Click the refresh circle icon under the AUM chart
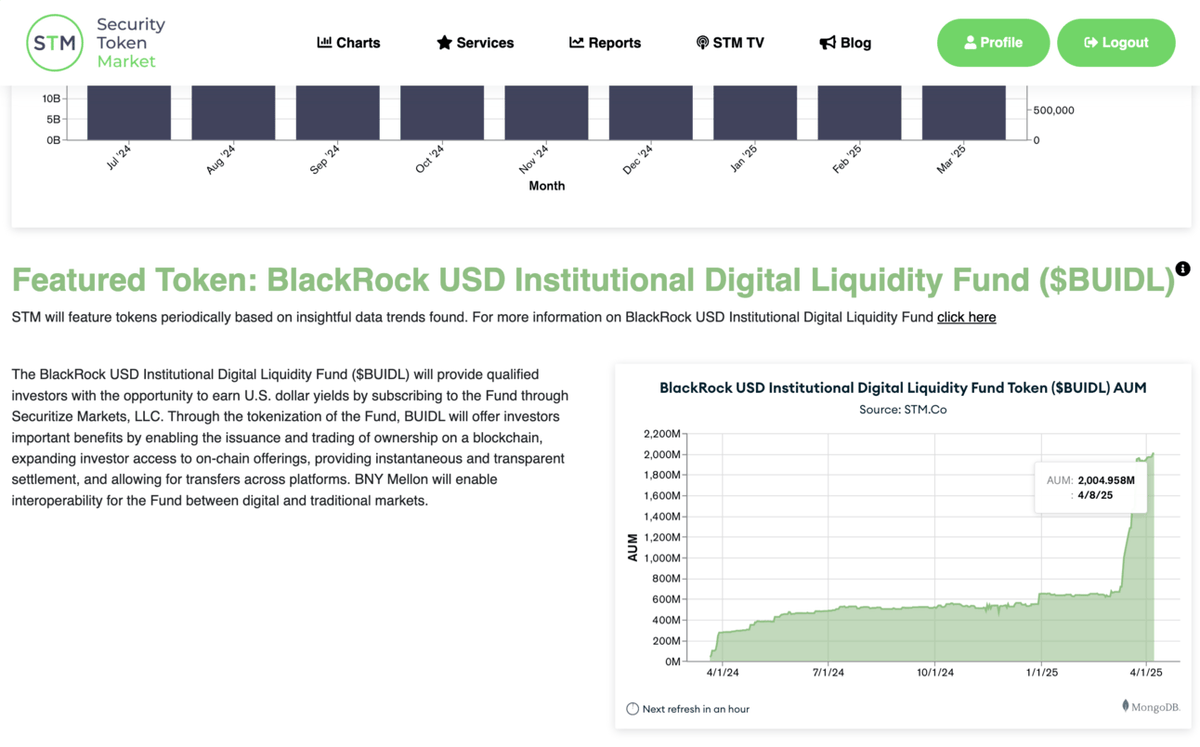 point(632,709)
